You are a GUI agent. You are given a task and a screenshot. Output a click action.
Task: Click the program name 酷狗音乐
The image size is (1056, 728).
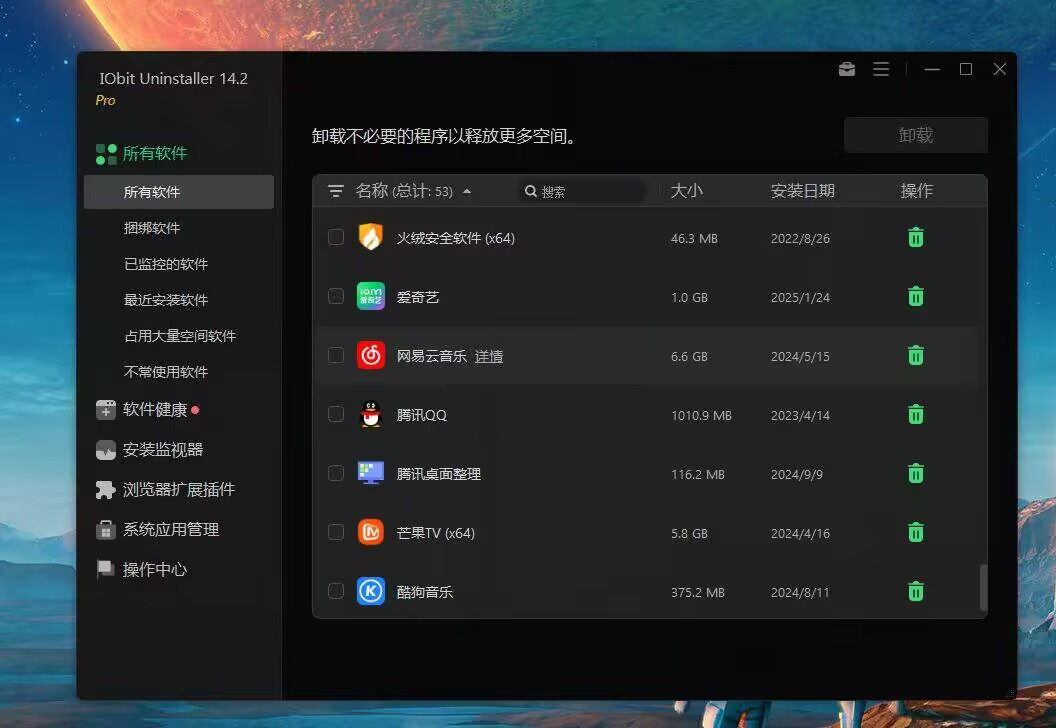point(424,592)
